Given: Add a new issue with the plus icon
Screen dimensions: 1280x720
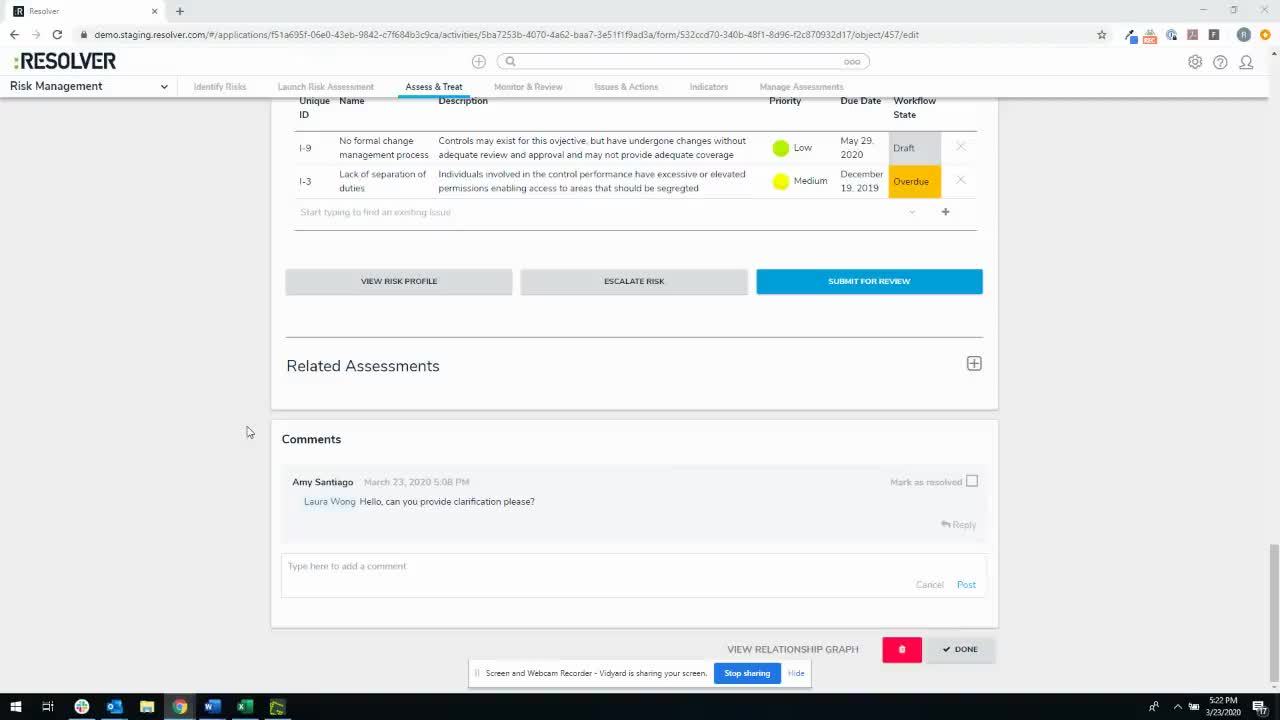Looking at the screenshot, I should [x=945, y=212].
